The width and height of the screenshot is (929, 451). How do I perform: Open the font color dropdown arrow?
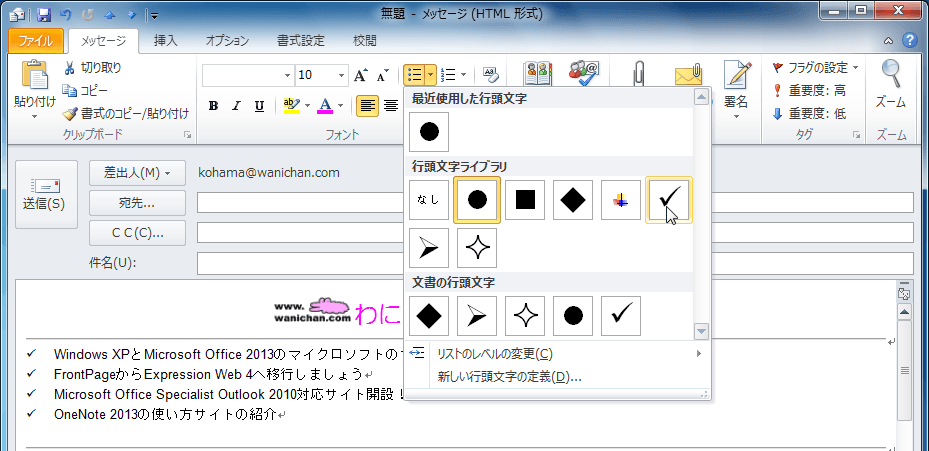click(x=340, y=106)
